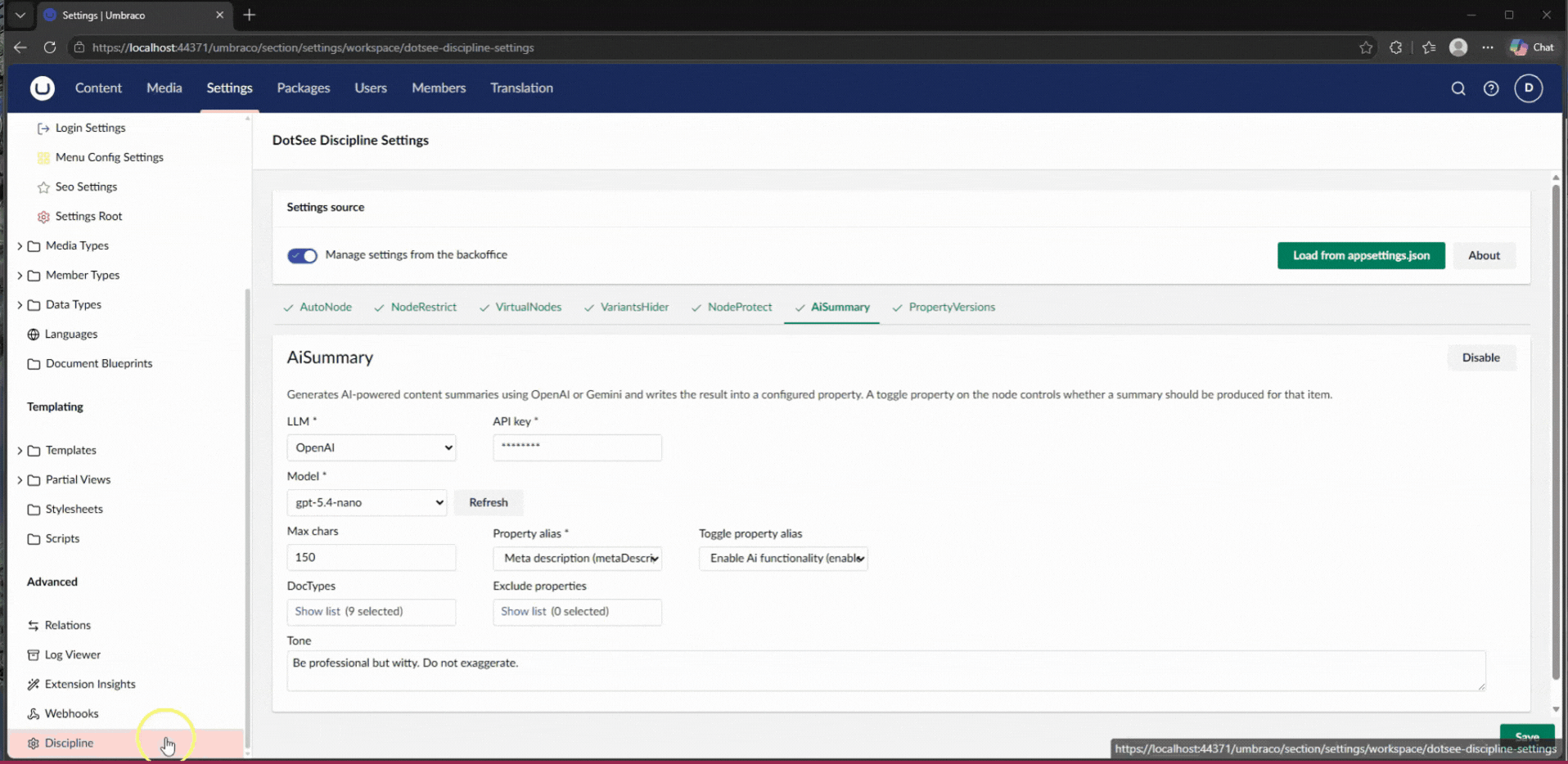Click Load from appsettings.json button
The height and width of the screenshot is (764, 1568).
click(x=1361, y=255)
